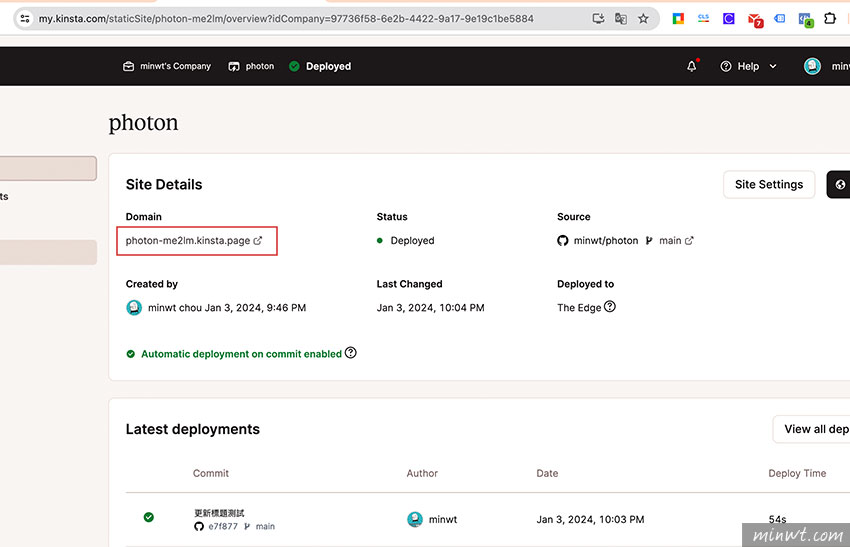Click the install app icon in address bar
Image resolution: width=850 pixels, height=547 pixels.
point(598,19)
